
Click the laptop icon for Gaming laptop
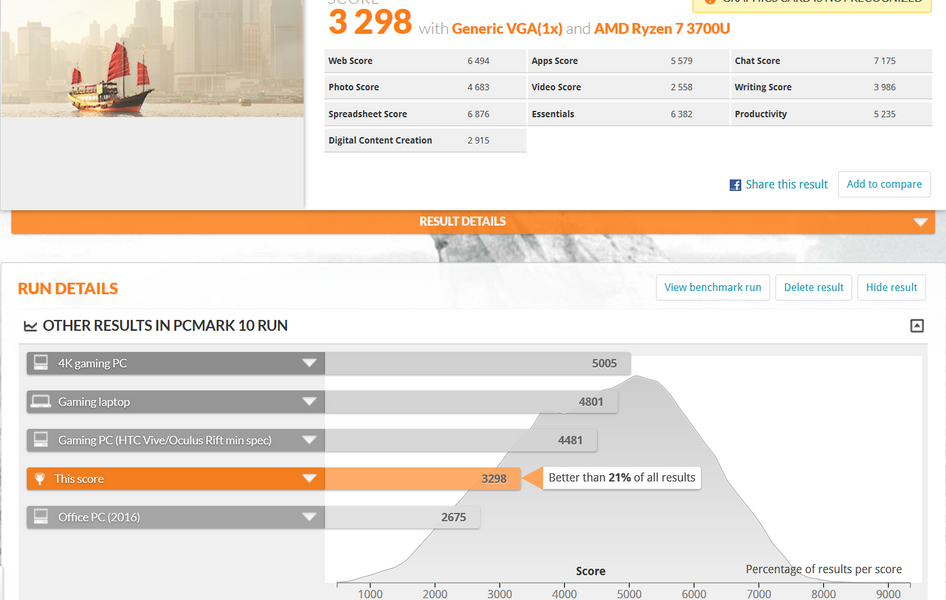click(41, 402)
